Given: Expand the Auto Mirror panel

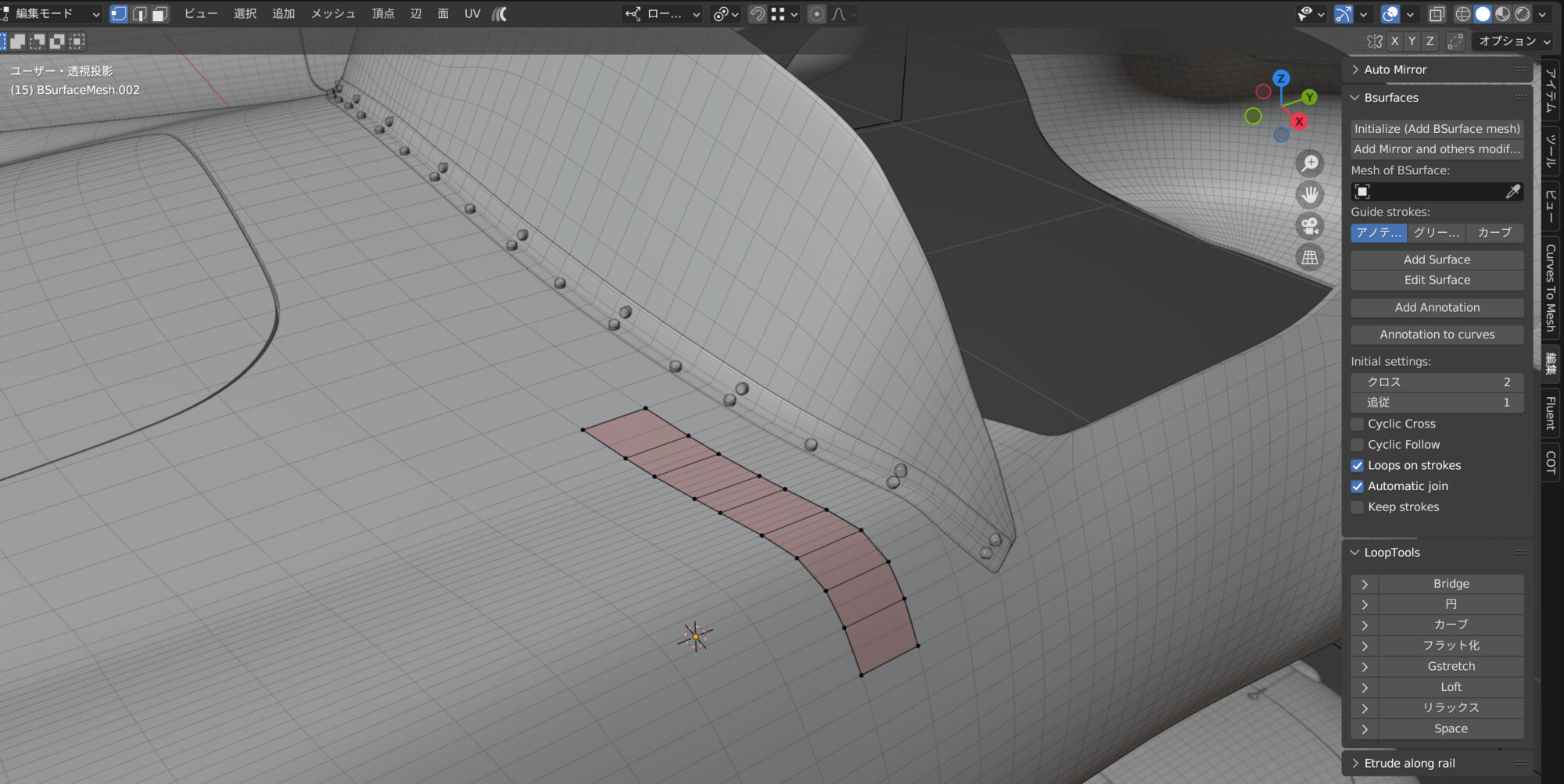Looking at the screenshot, I should click(x=1437, y=70).
